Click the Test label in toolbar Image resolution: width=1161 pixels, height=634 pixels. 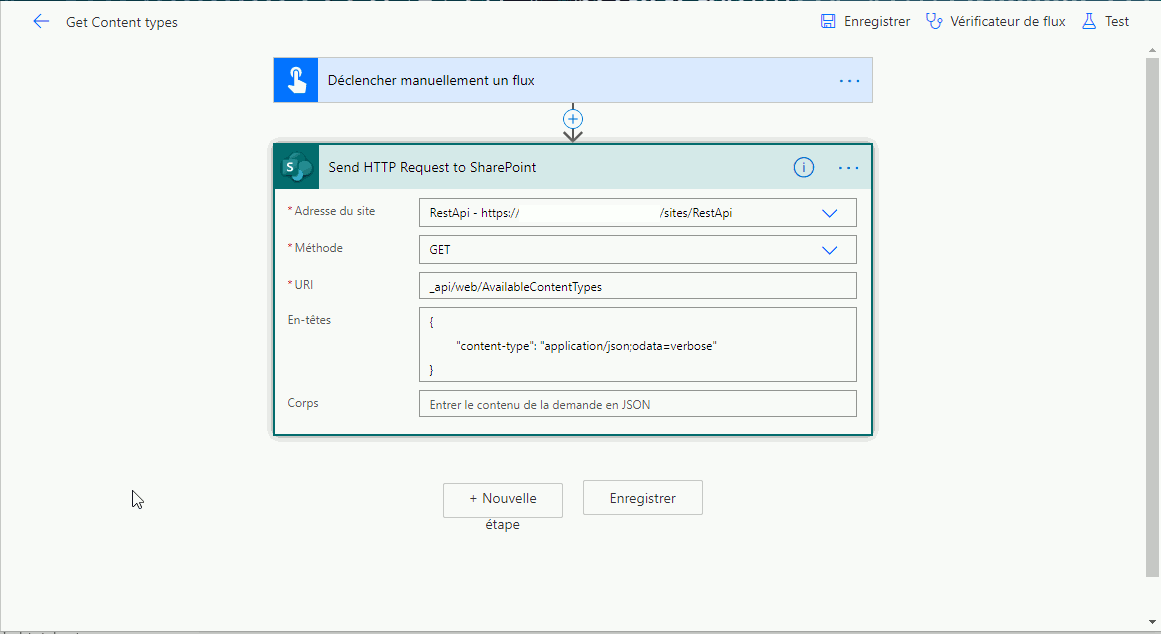1117,21
